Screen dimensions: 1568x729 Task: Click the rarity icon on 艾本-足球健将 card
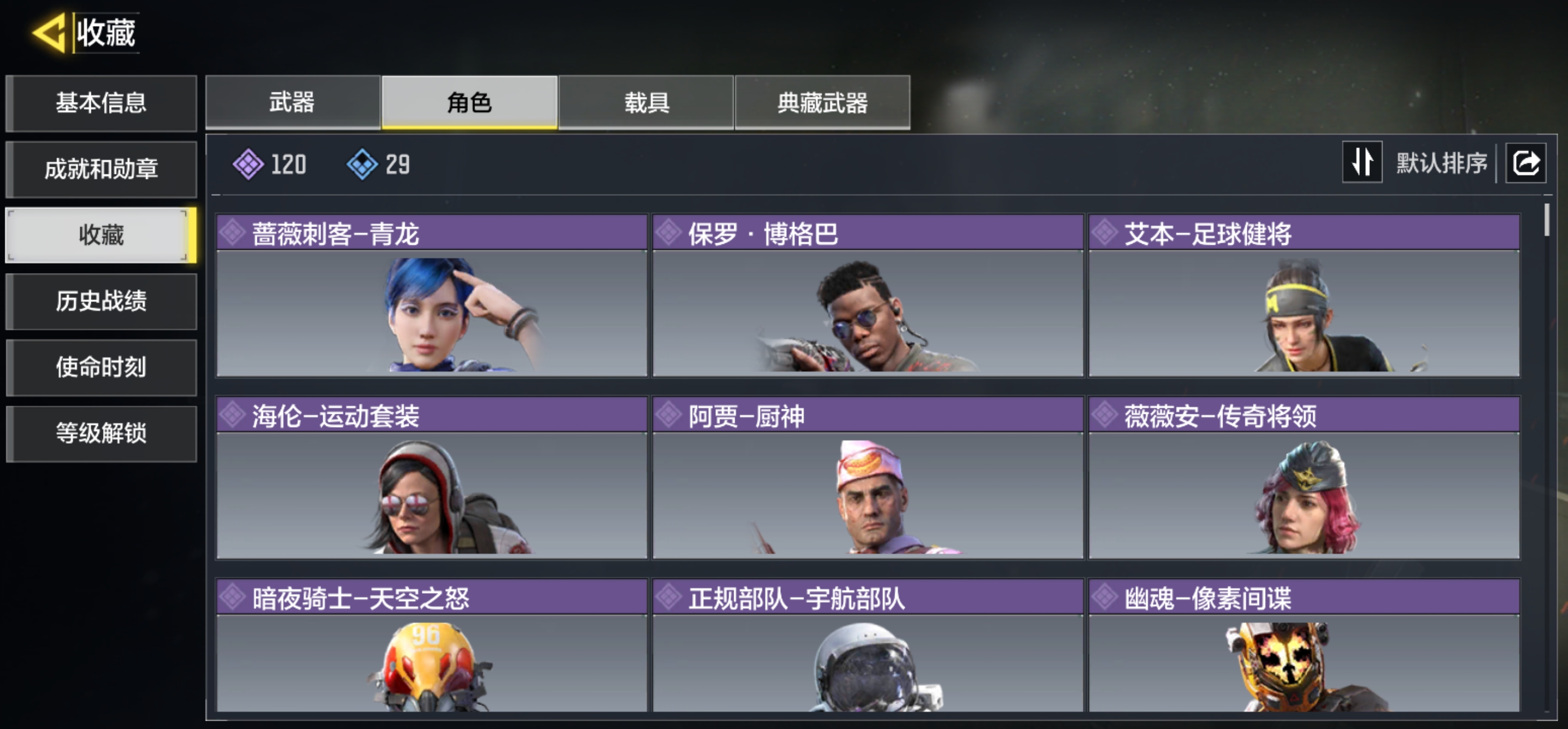click(x=1105, y=233)
